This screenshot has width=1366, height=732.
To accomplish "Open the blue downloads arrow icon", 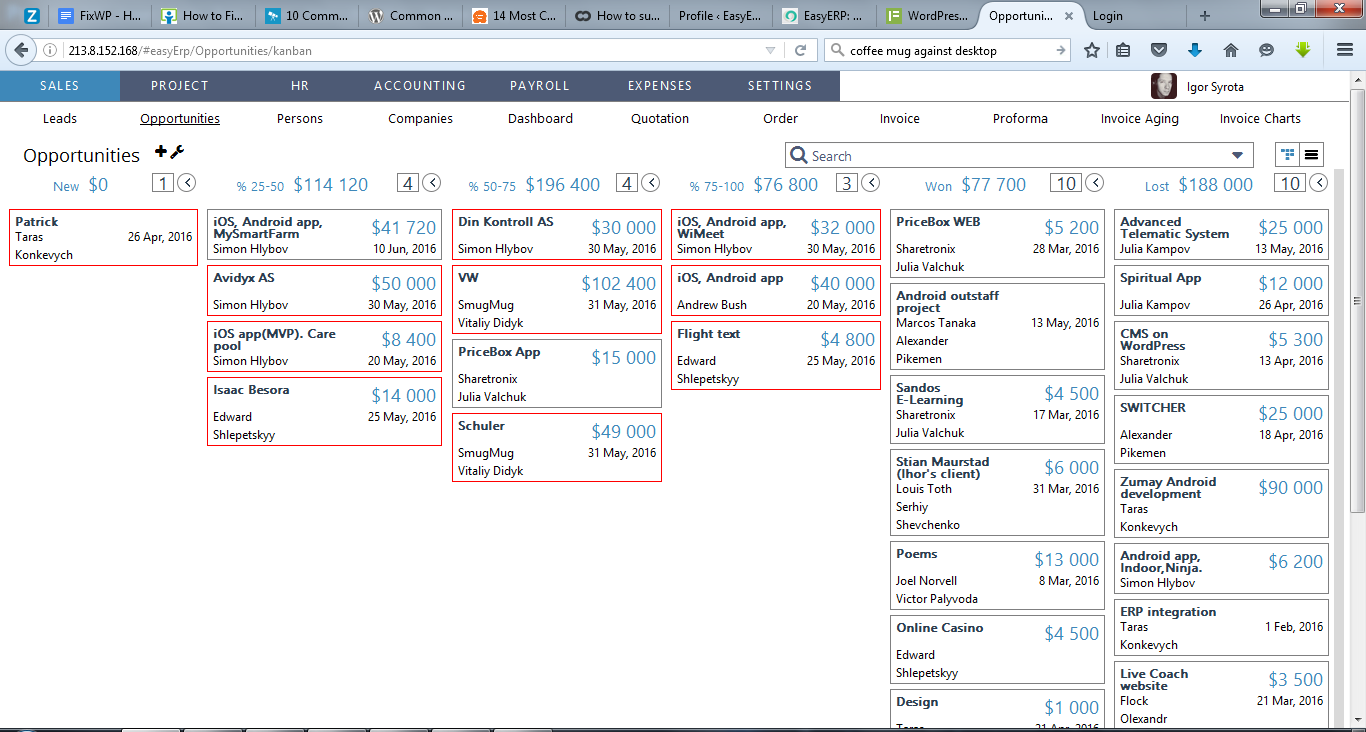I will click(1194, 50).
